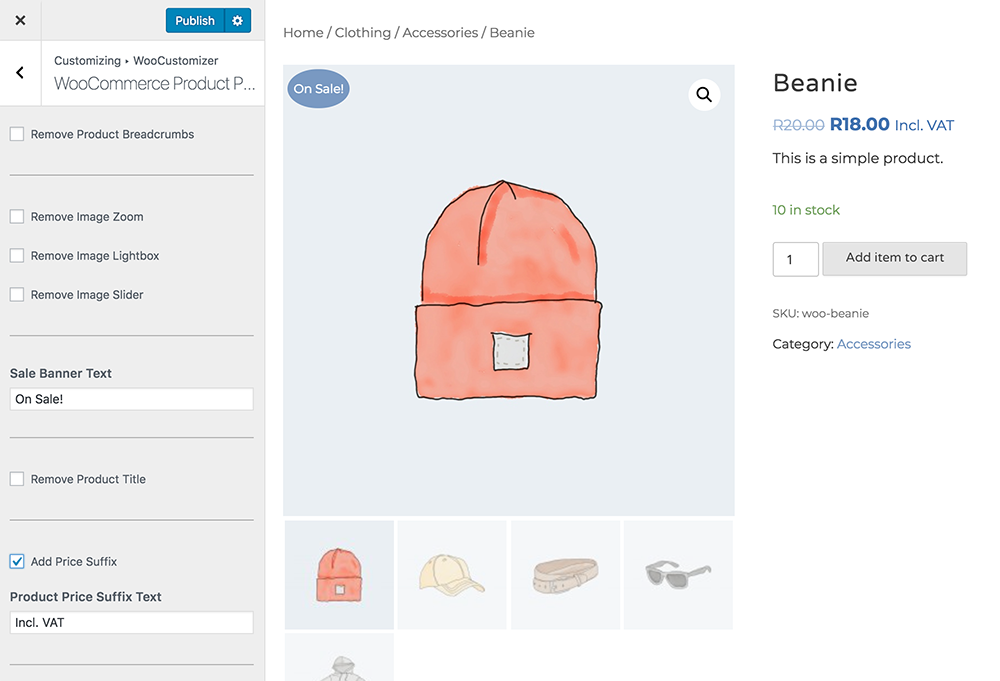Click the Sale Banner Text field
This screenshot has width=1000, height=681.
131,399
